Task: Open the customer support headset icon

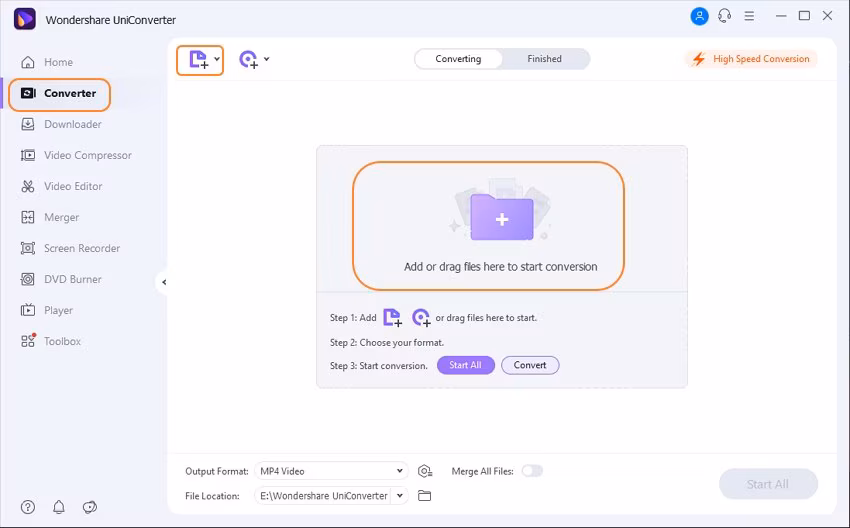Action: click(724, 16)
